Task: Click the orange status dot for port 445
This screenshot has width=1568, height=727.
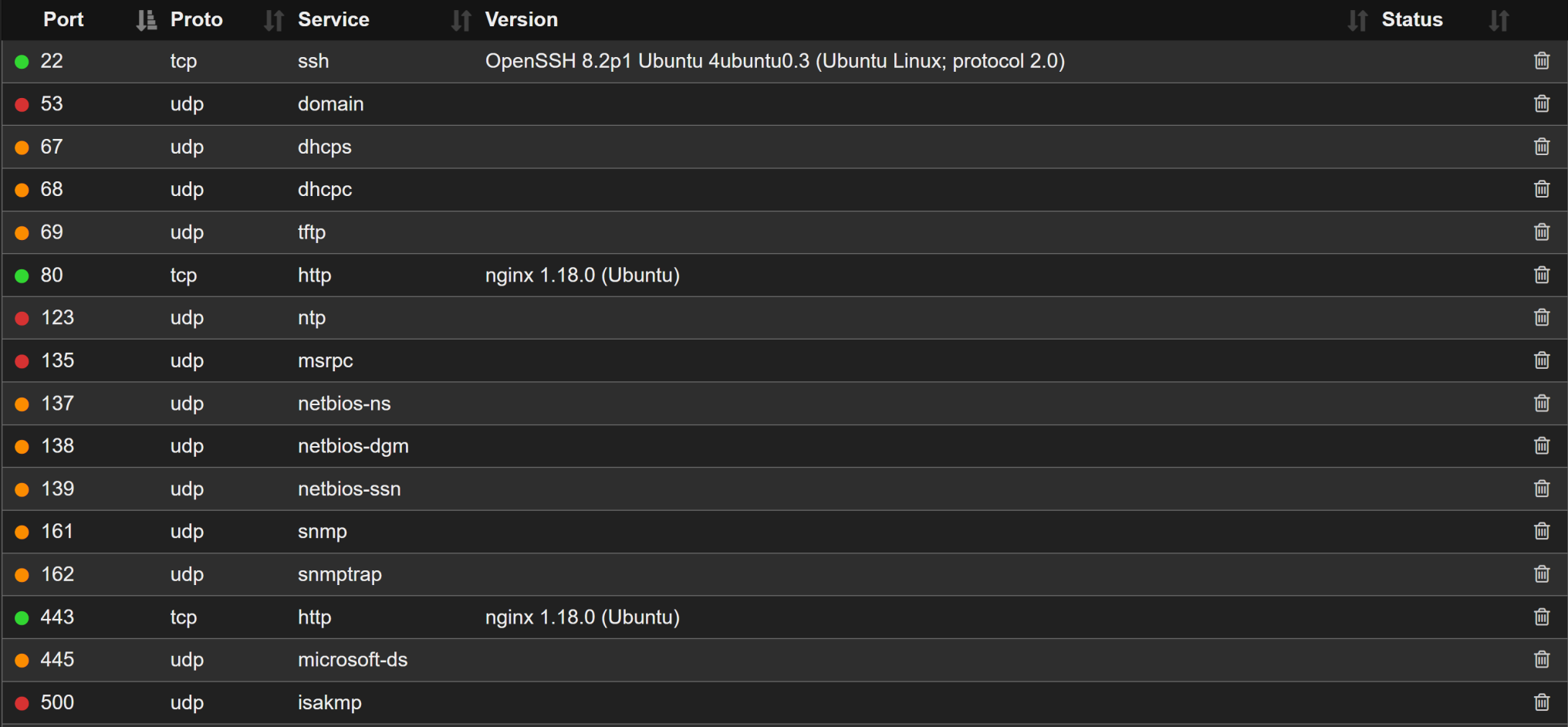Action: [x=22, y=661]
